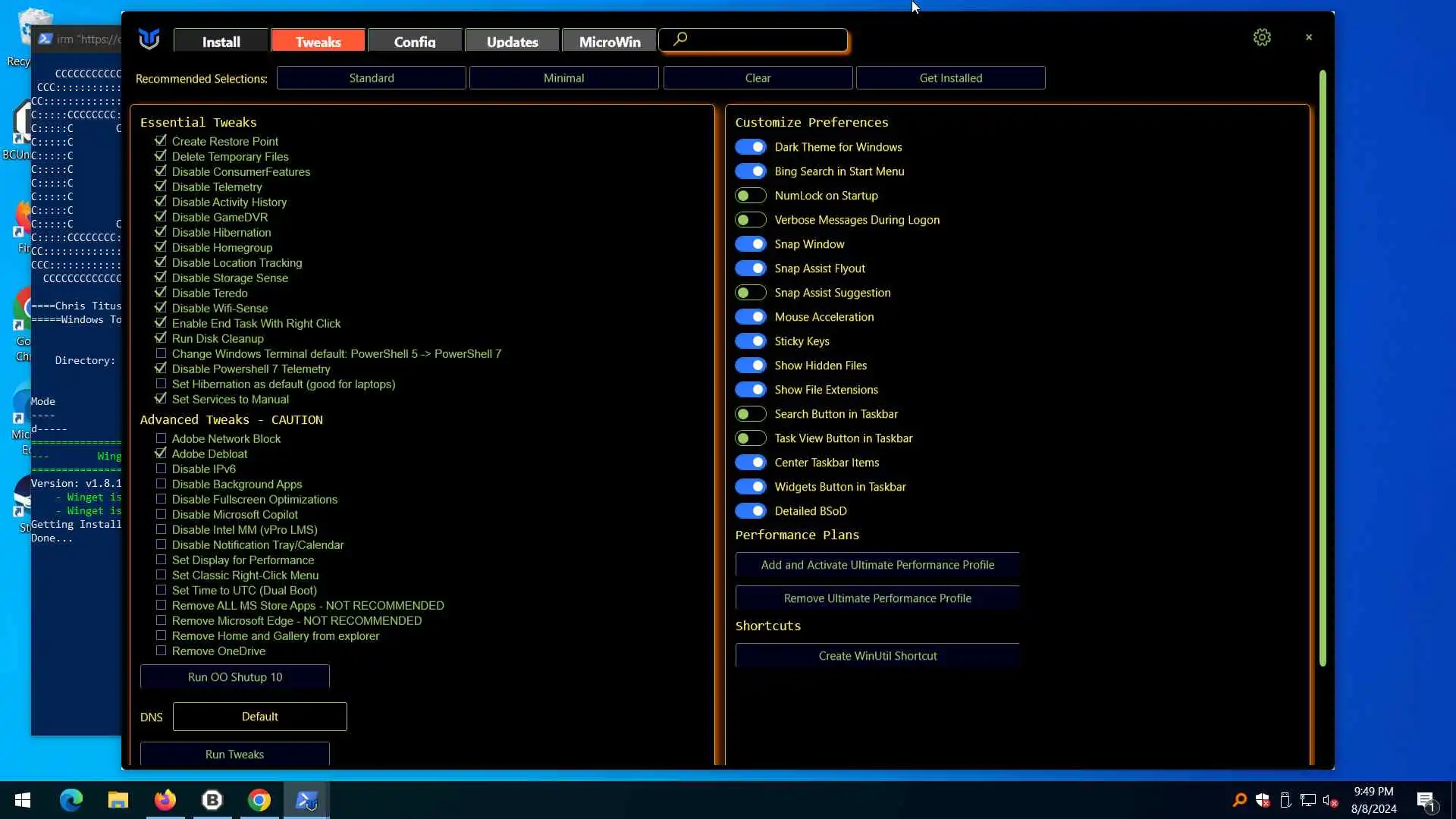The height and width of the screenshot is (819, 1456).
Task: Open the Install tab
Action: pos(221,42)
